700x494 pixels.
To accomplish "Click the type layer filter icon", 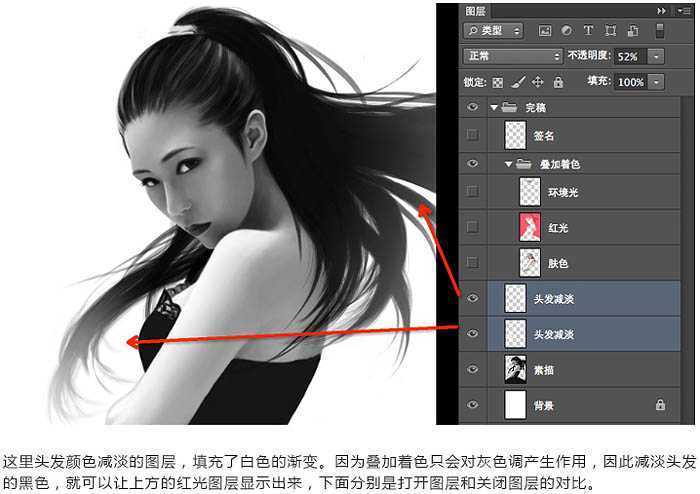I will coord(588,30).
